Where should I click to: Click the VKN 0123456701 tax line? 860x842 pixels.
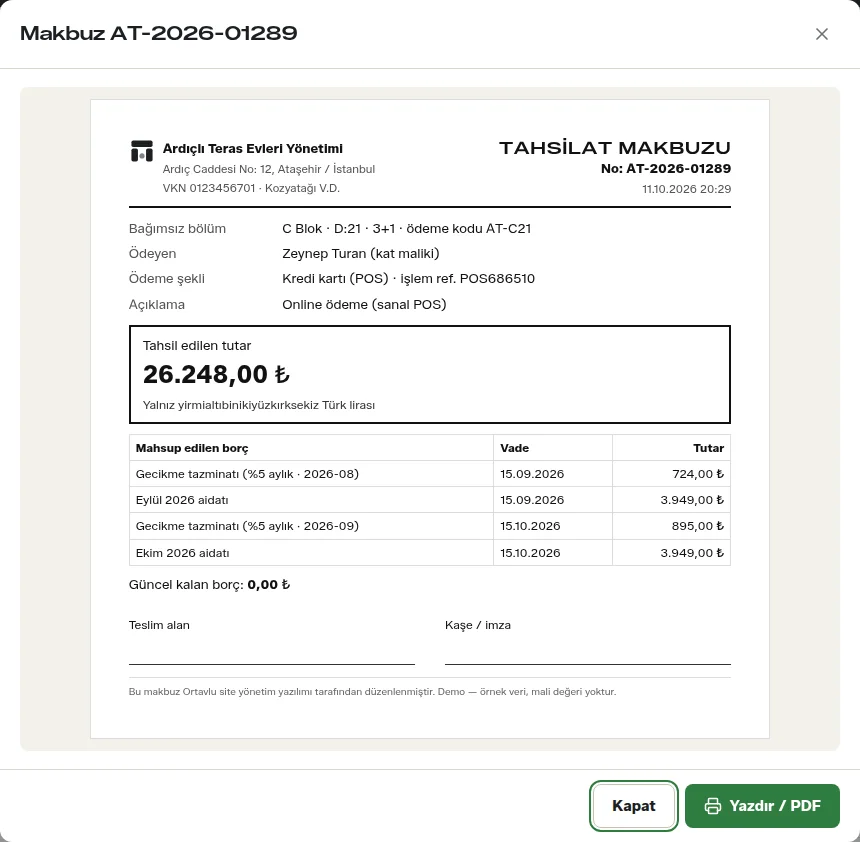pos(251,188)
